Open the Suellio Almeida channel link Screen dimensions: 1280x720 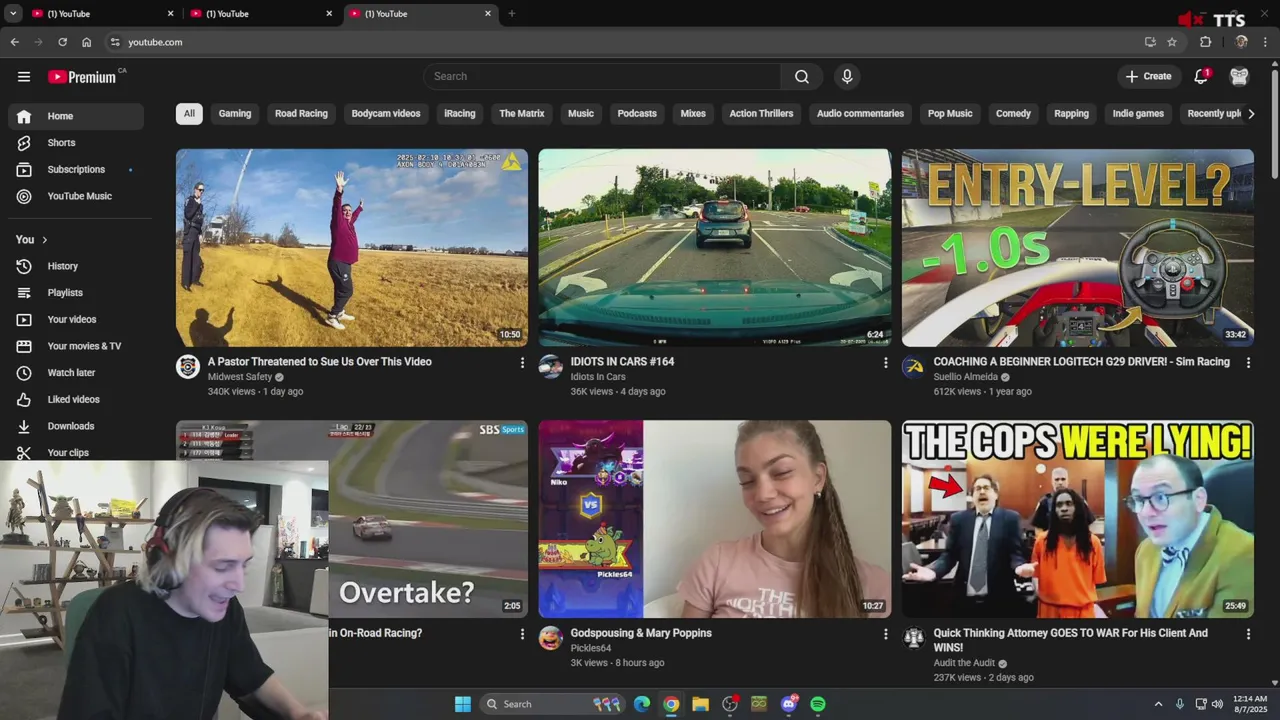[x=966, y=377]
